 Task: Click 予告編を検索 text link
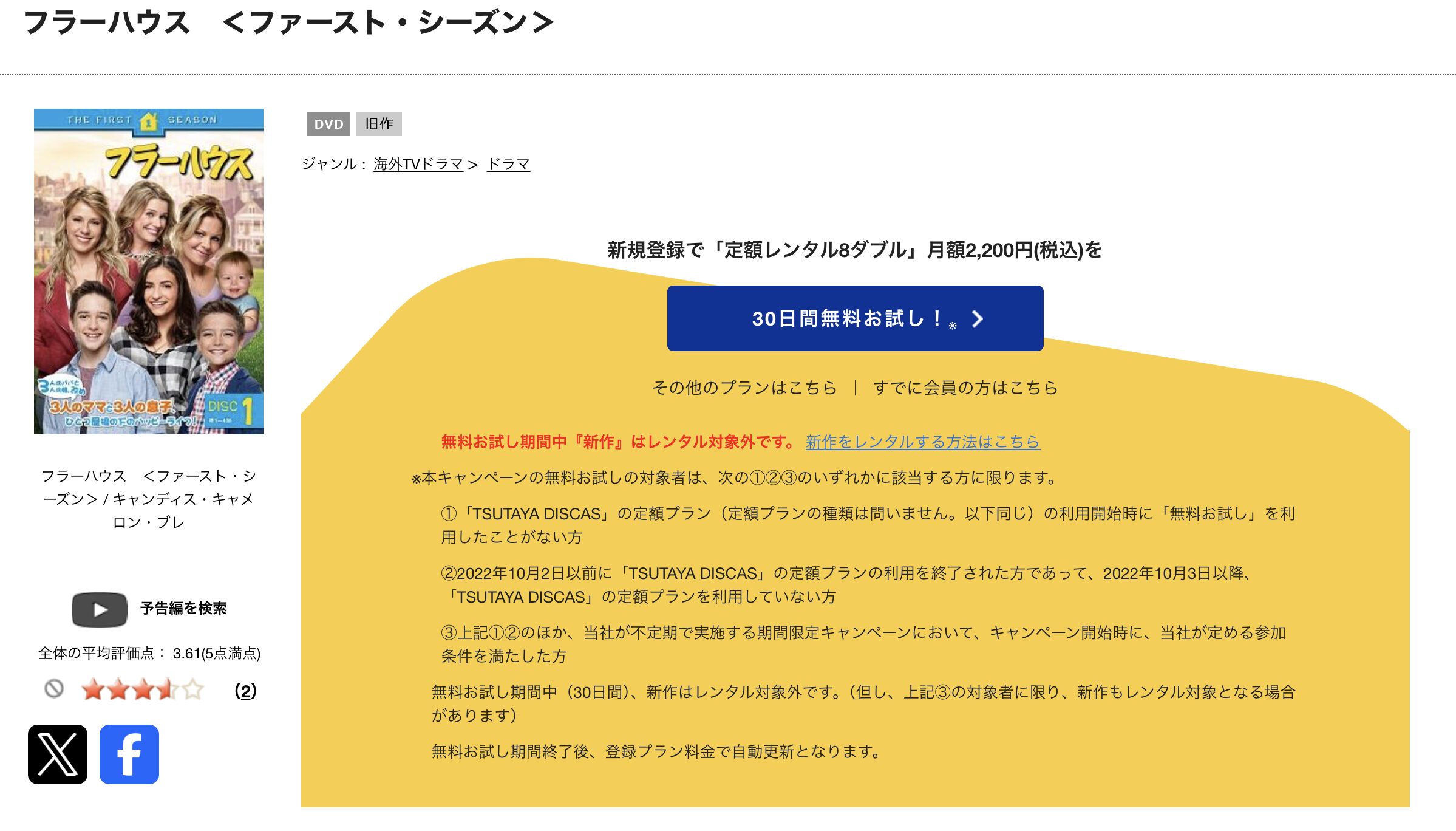(x=183, y=609)
